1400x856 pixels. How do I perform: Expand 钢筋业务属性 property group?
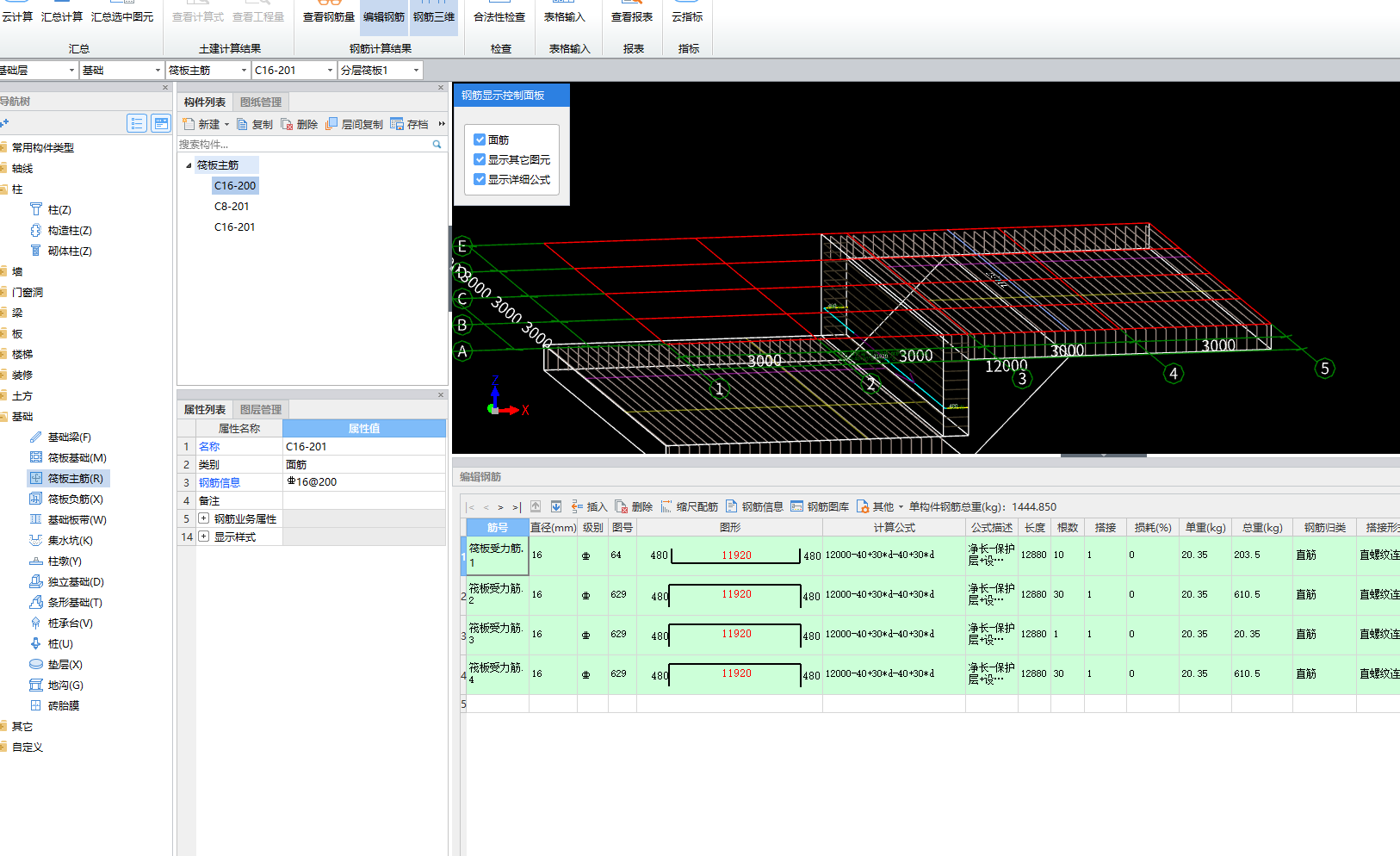point(203,518)
